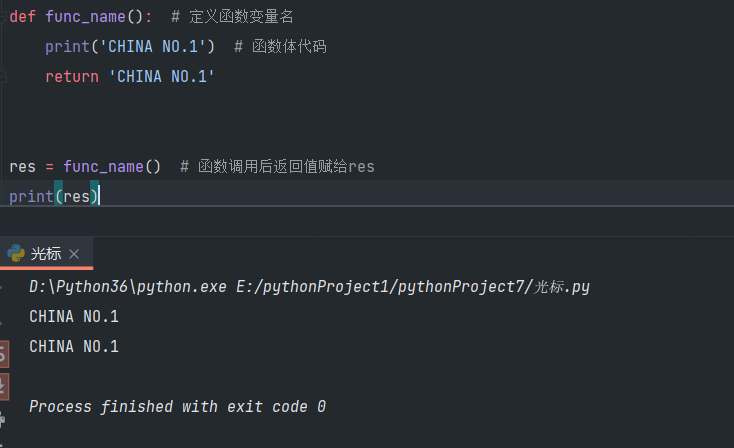Click the scroll to end icon in run toolbar
This screenshot has height=448, width=734.
[3, 385]
